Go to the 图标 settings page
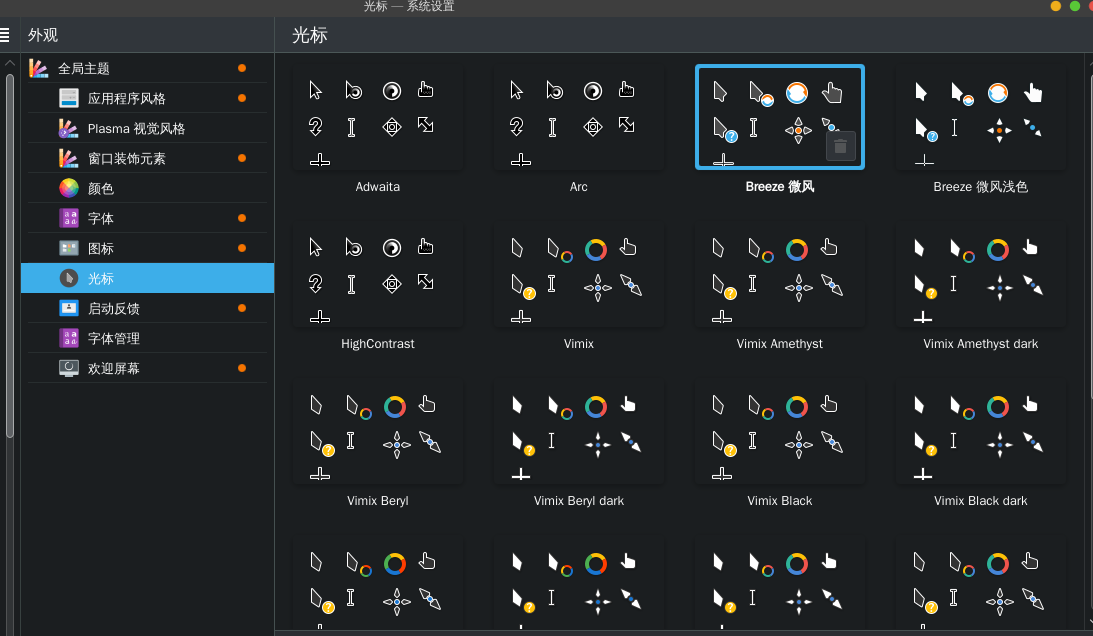 click(101, 248)
